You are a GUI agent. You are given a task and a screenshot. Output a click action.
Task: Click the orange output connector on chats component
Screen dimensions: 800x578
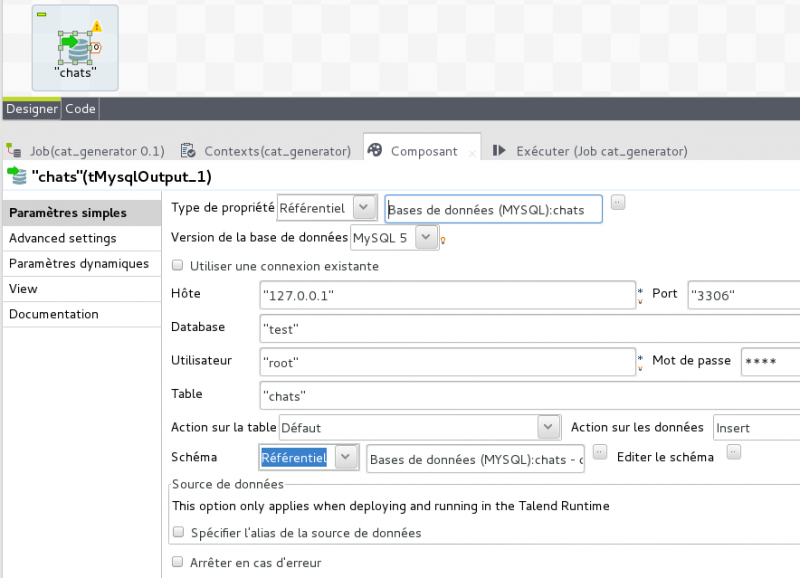96,47
